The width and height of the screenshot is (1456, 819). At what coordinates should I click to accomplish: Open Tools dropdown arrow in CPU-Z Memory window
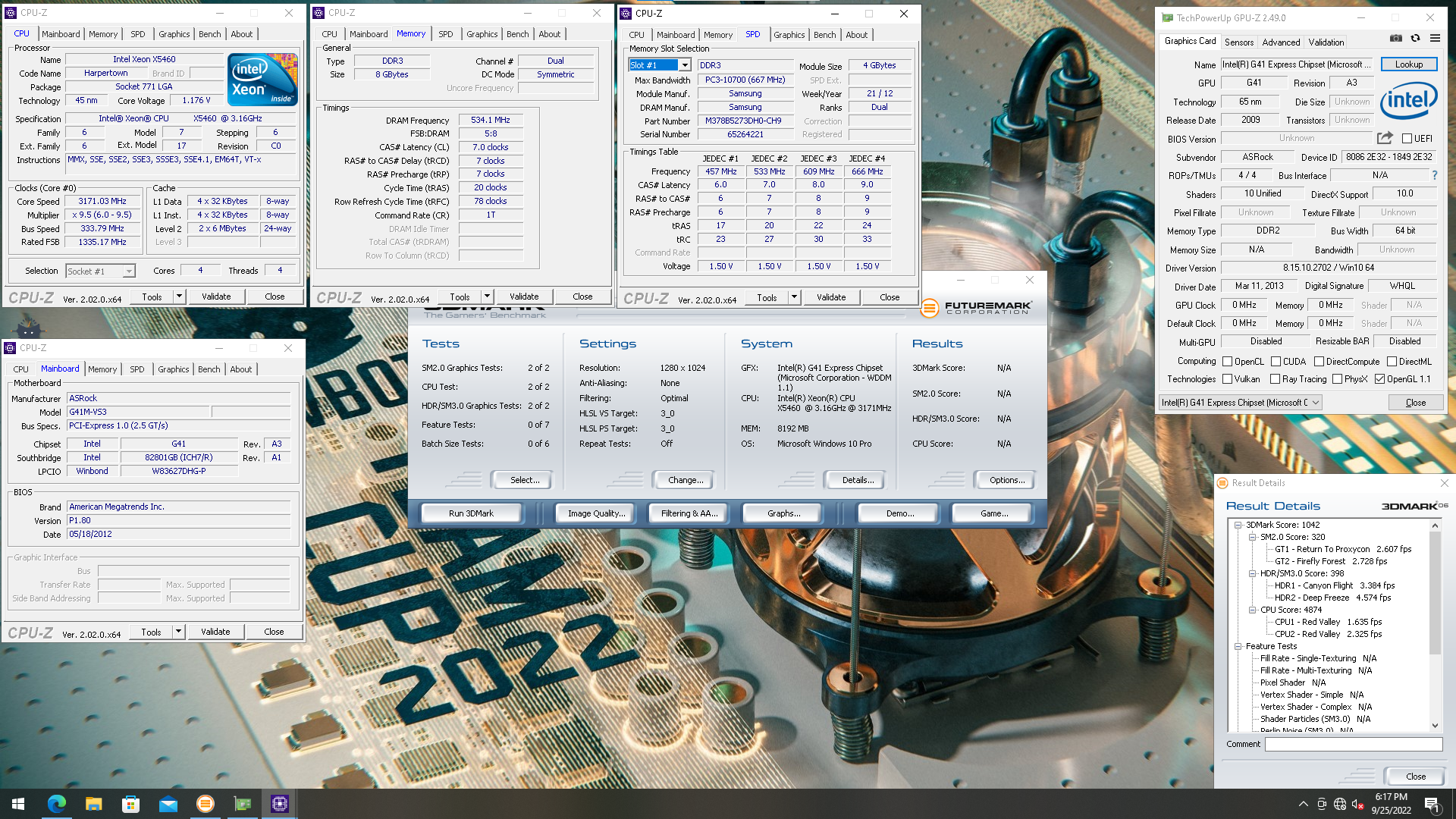(488, 297)
